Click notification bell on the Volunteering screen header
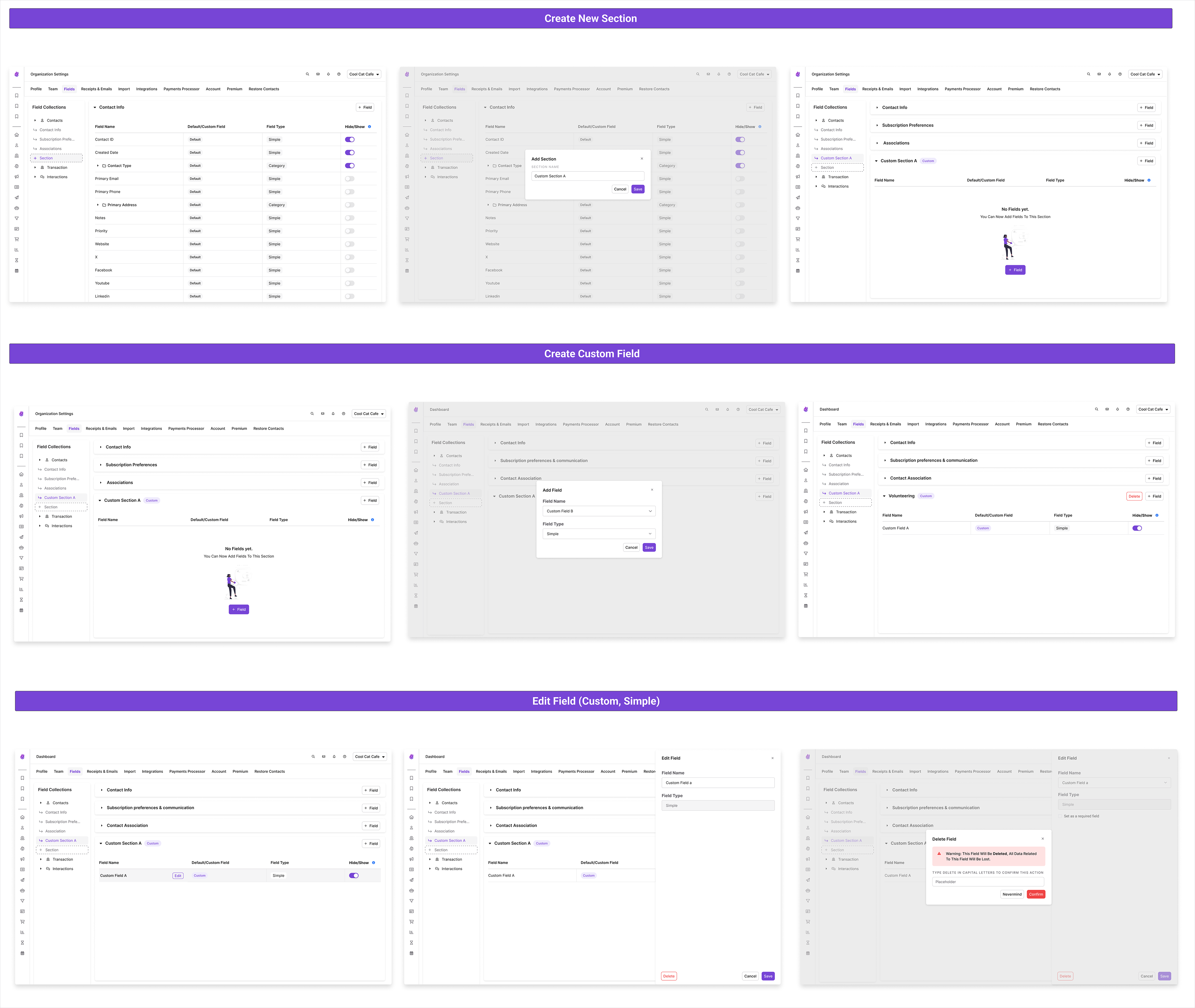The image size is (1195, 1008). coord(1117,409)
